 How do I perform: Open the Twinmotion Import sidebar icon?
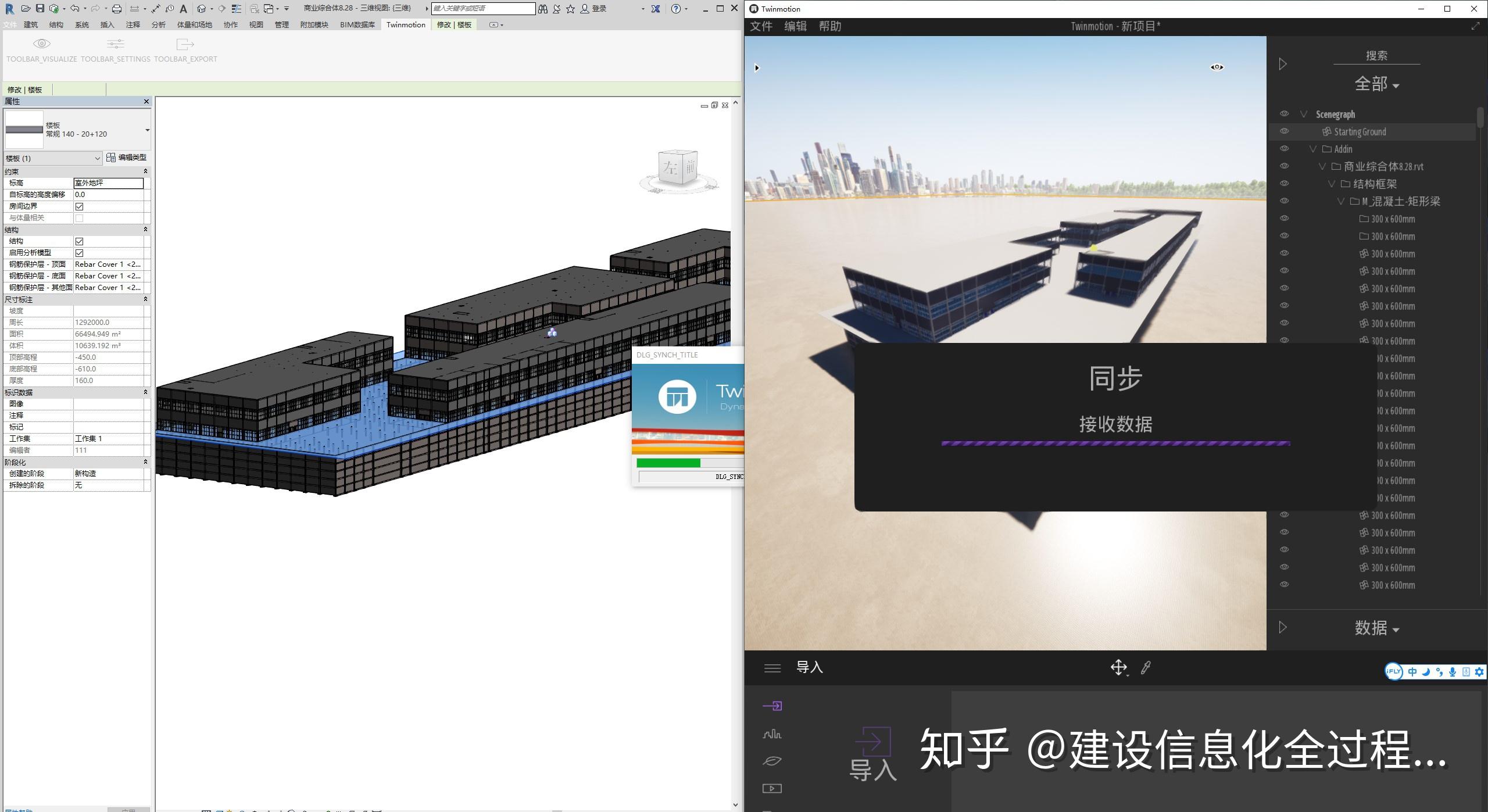coord(772,706)
